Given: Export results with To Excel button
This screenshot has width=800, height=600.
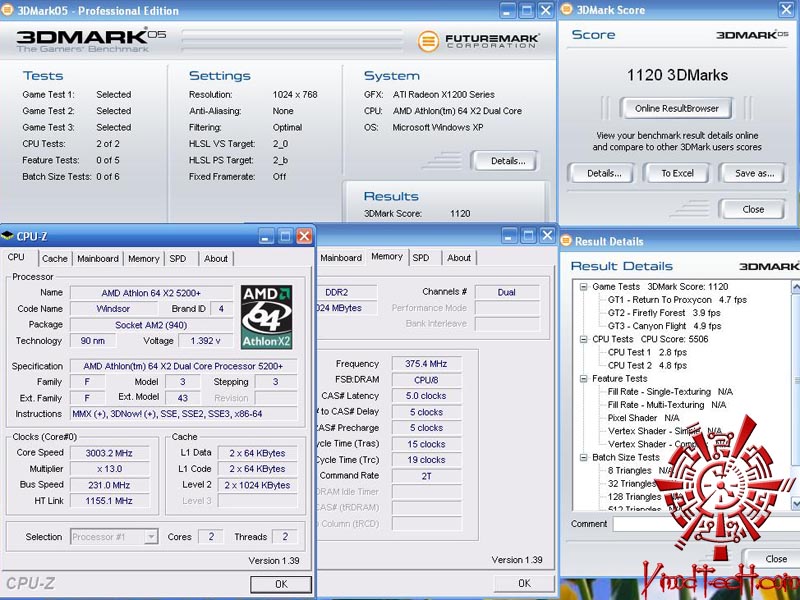Looking at the screenshot, I should [677, 173].
